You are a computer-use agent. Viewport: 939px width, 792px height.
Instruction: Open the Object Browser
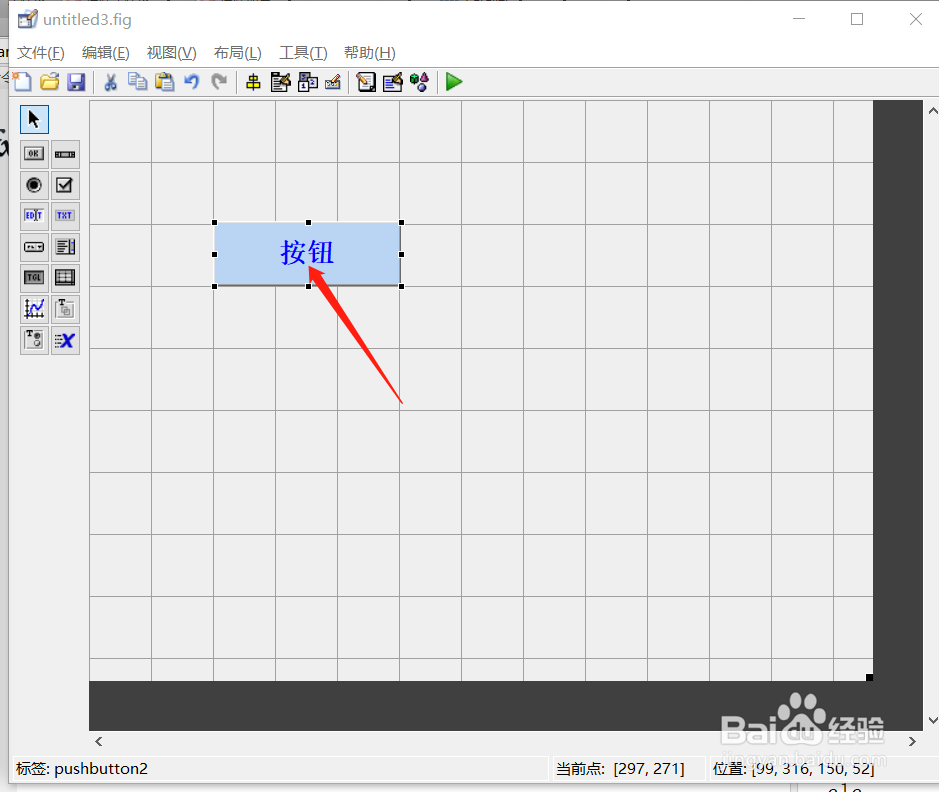(420, 82)
